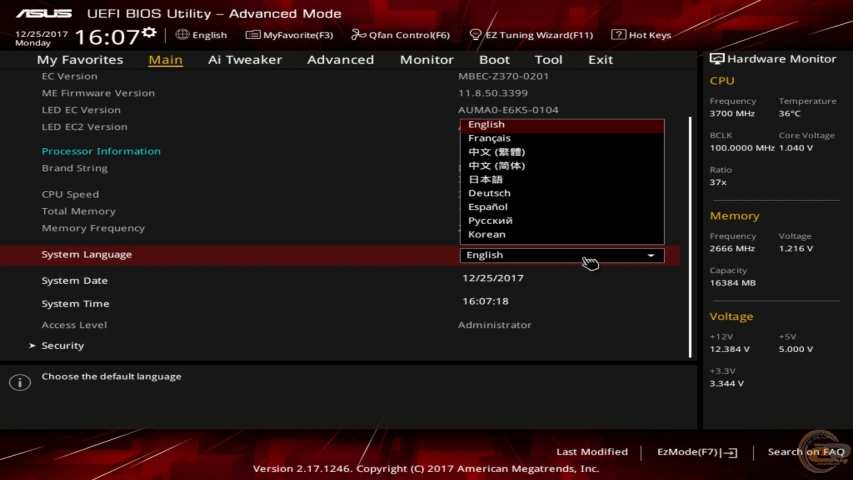Click the EC Version label

pyautogui.click(x=70, y=76)
